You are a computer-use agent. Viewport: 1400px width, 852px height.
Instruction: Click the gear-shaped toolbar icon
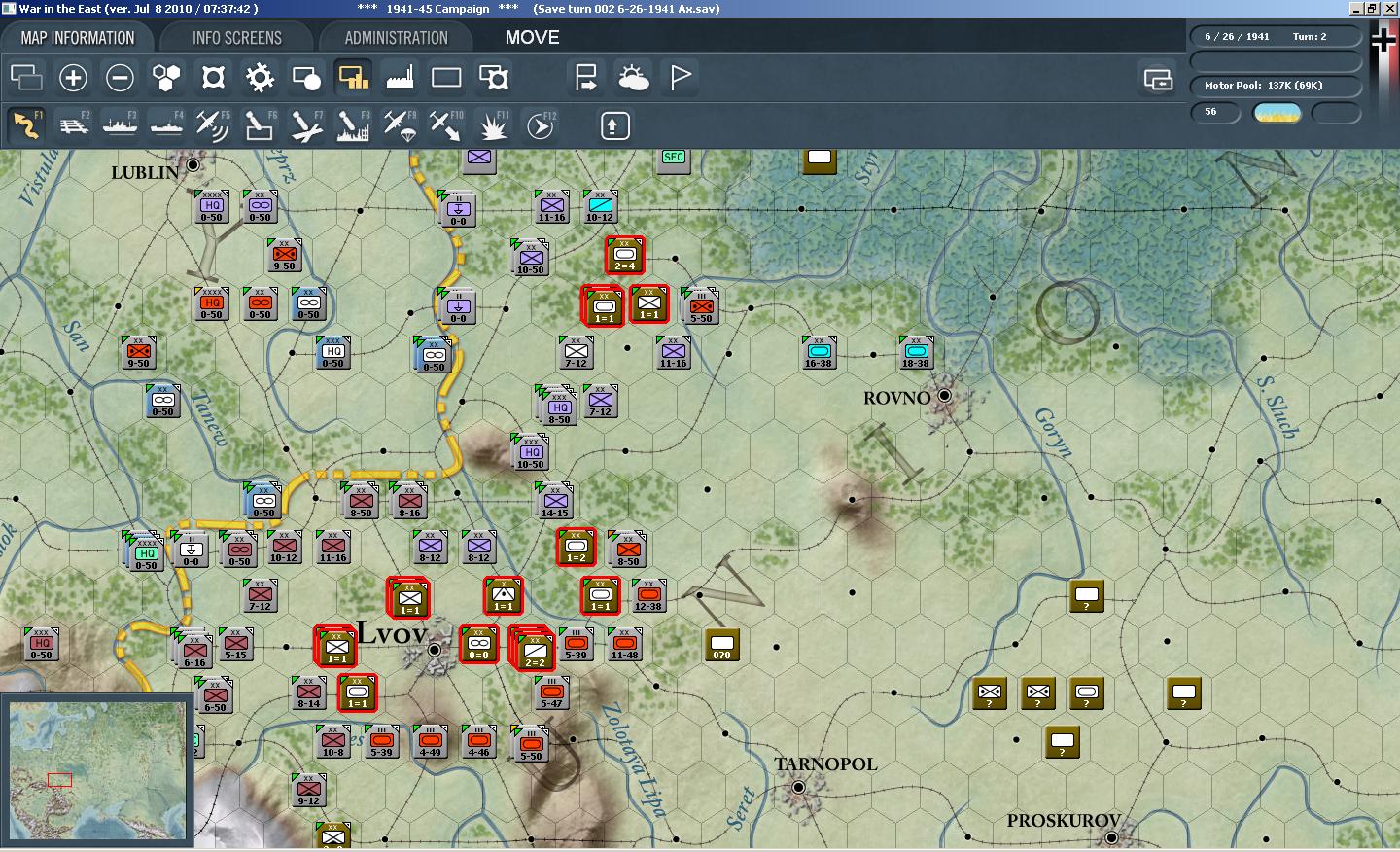(260, 77)
